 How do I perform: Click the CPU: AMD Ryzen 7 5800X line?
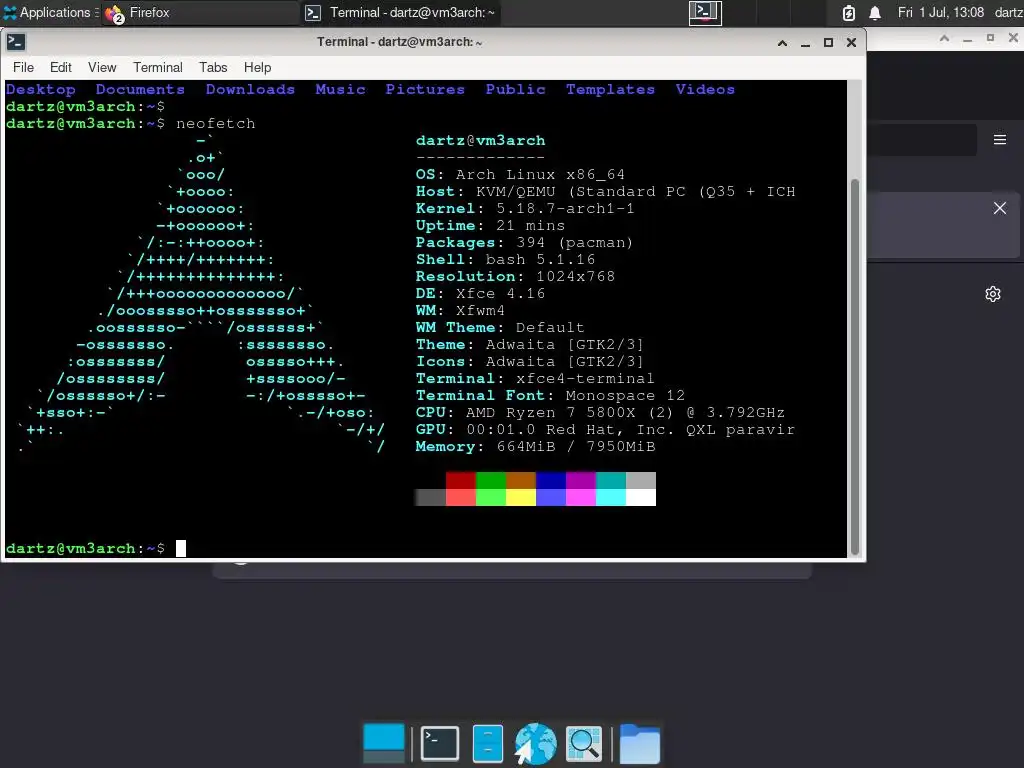click(600, 412)
